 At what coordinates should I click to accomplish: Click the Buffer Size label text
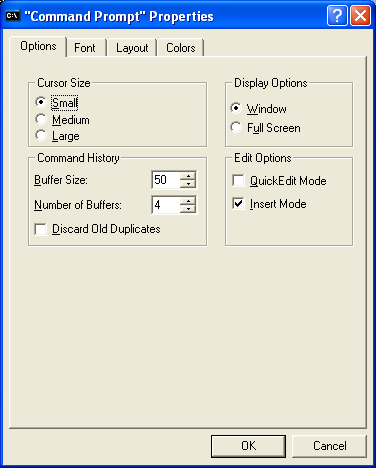(61, 180)
